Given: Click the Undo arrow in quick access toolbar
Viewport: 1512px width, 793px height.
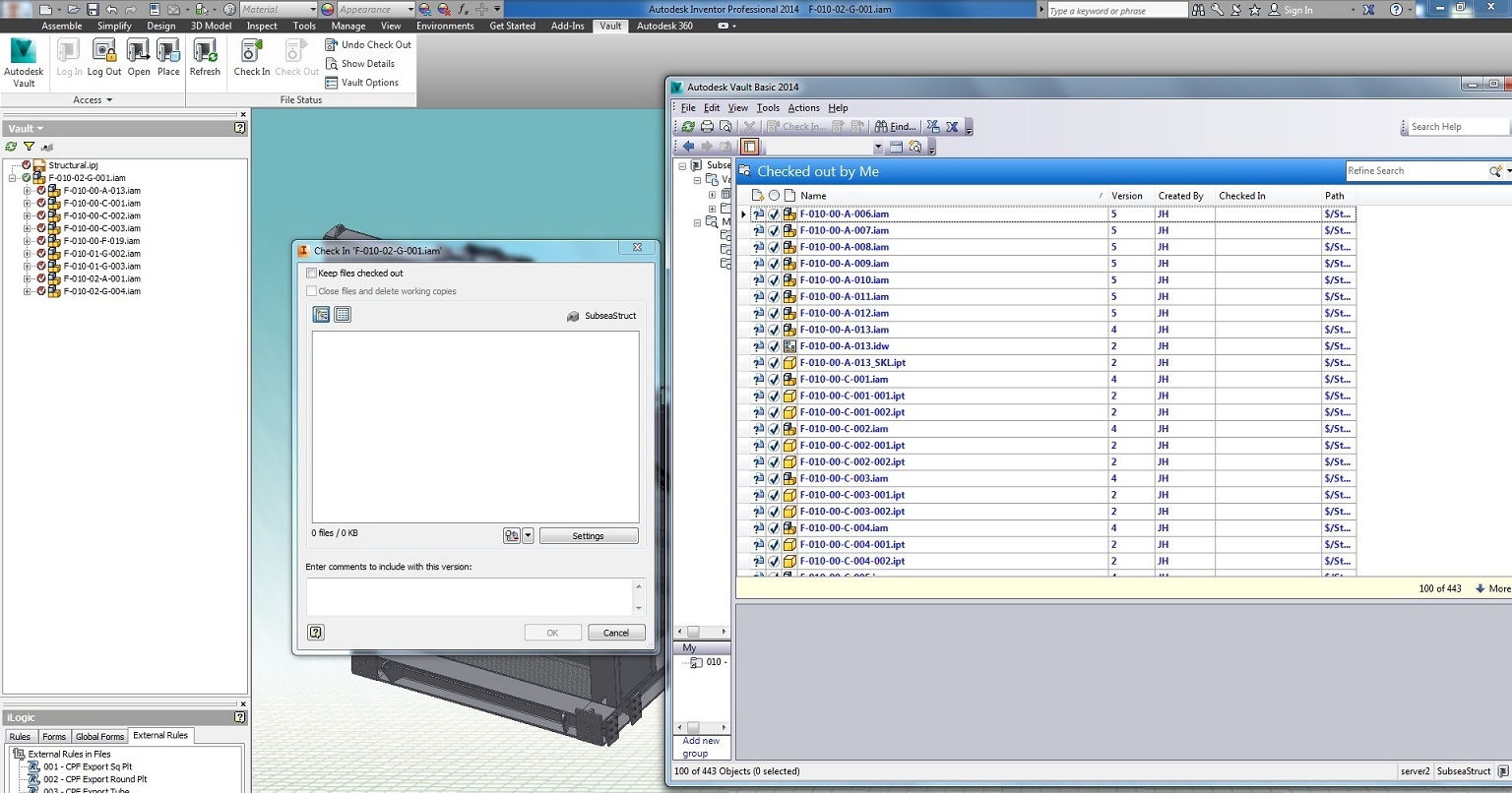Looking at the screenshot, I should [111, 9].
